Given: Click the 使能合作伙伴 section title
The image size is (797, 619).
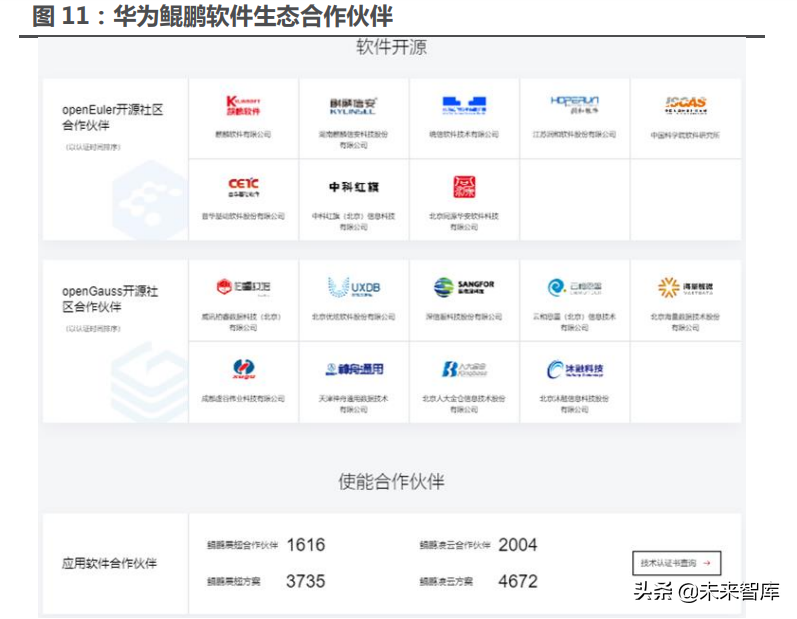Looking at the screenshot, I should (391, 481).
